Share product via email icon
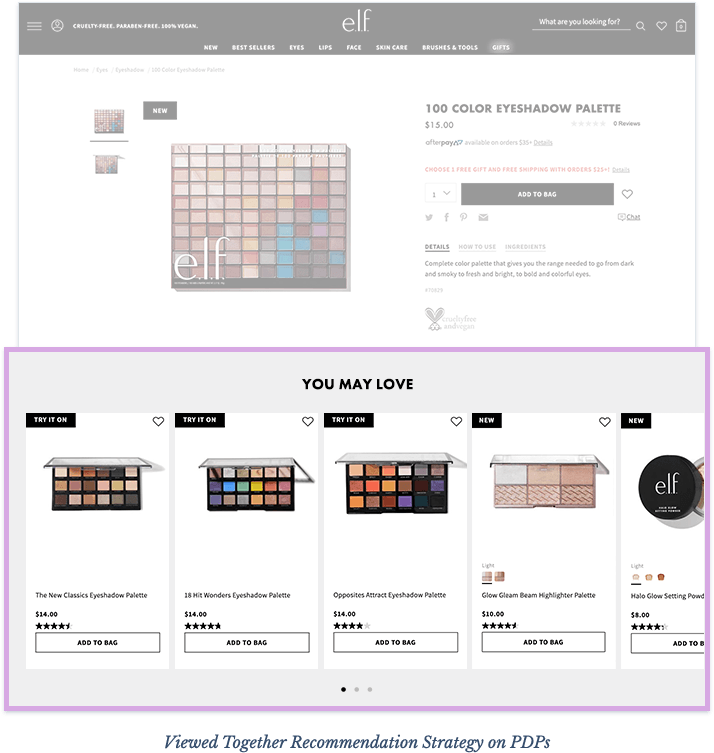Screen dimensions: 714x753 click(483, 218)
